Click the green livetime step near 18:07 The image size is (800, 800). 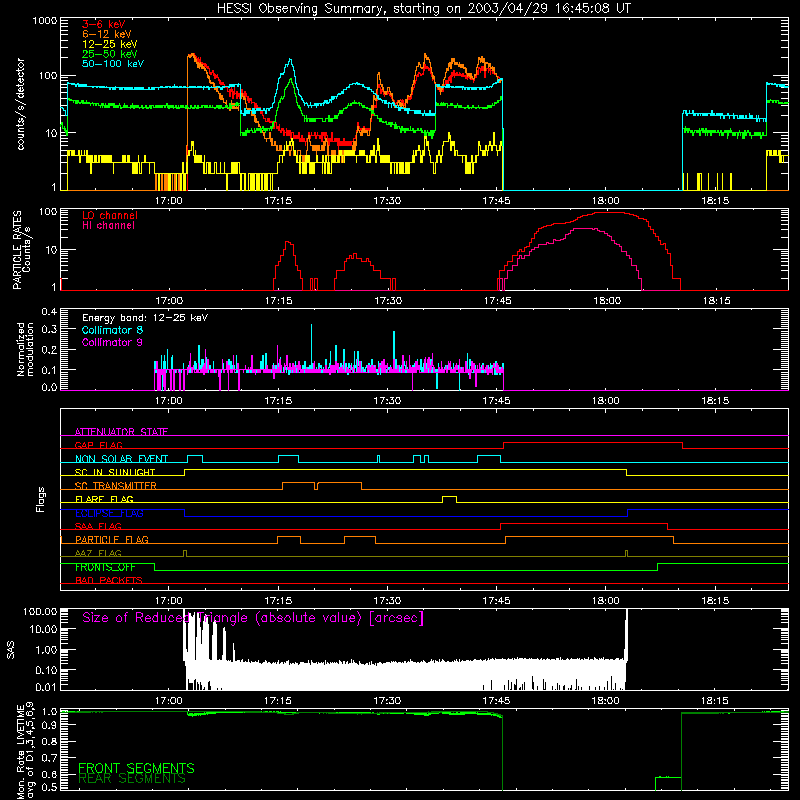pyautogui.click(x=668, y=777)
